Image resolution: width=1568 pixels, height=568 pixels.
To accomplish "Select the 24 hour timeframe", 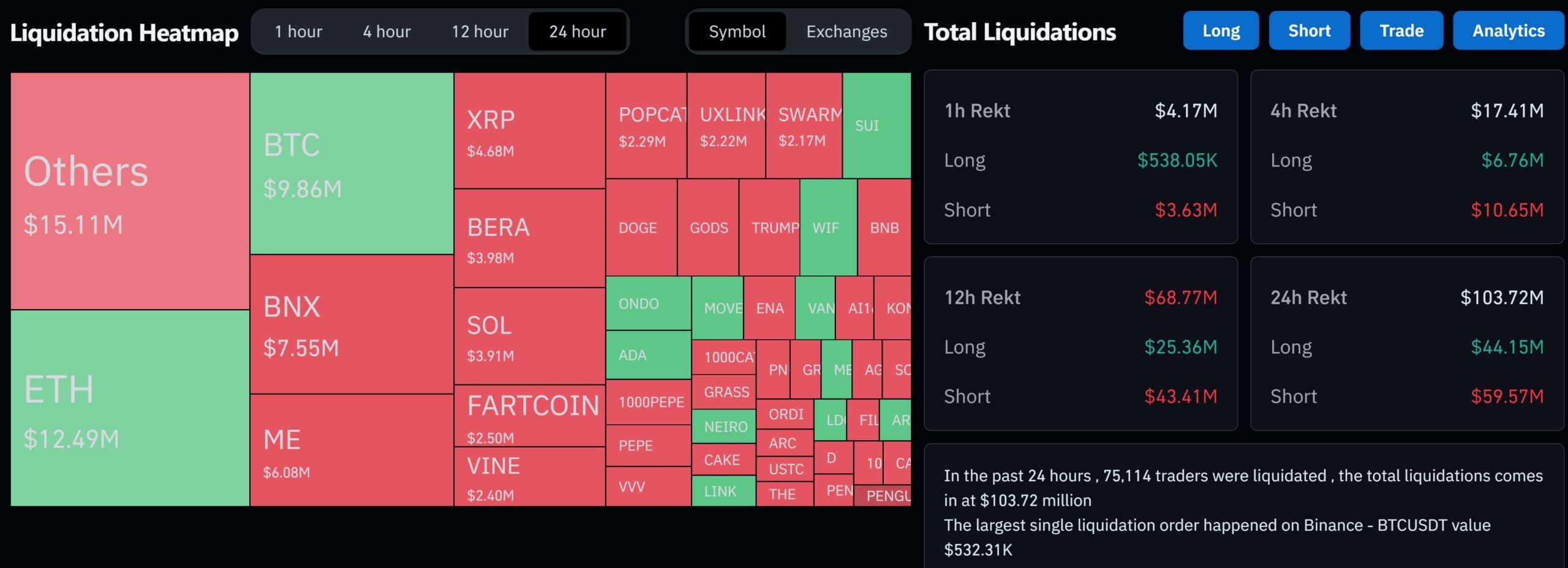I will (x=578, y=32).
